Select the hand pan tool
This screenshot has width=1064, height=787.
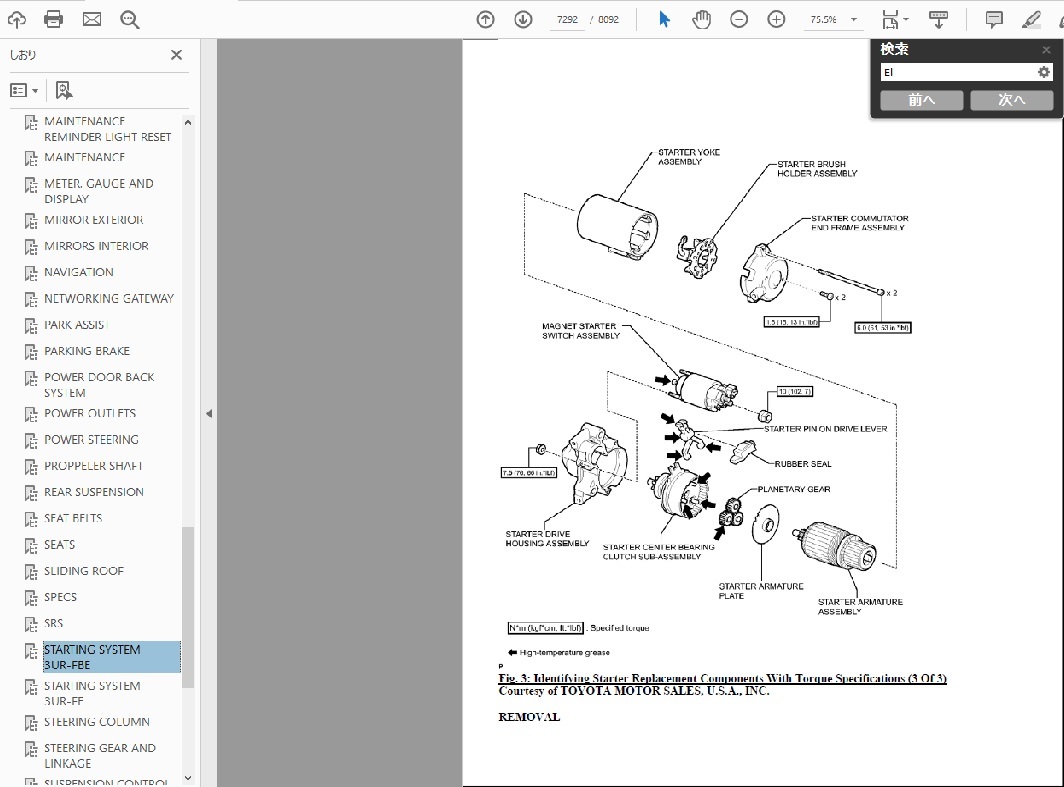click(702, 19)
